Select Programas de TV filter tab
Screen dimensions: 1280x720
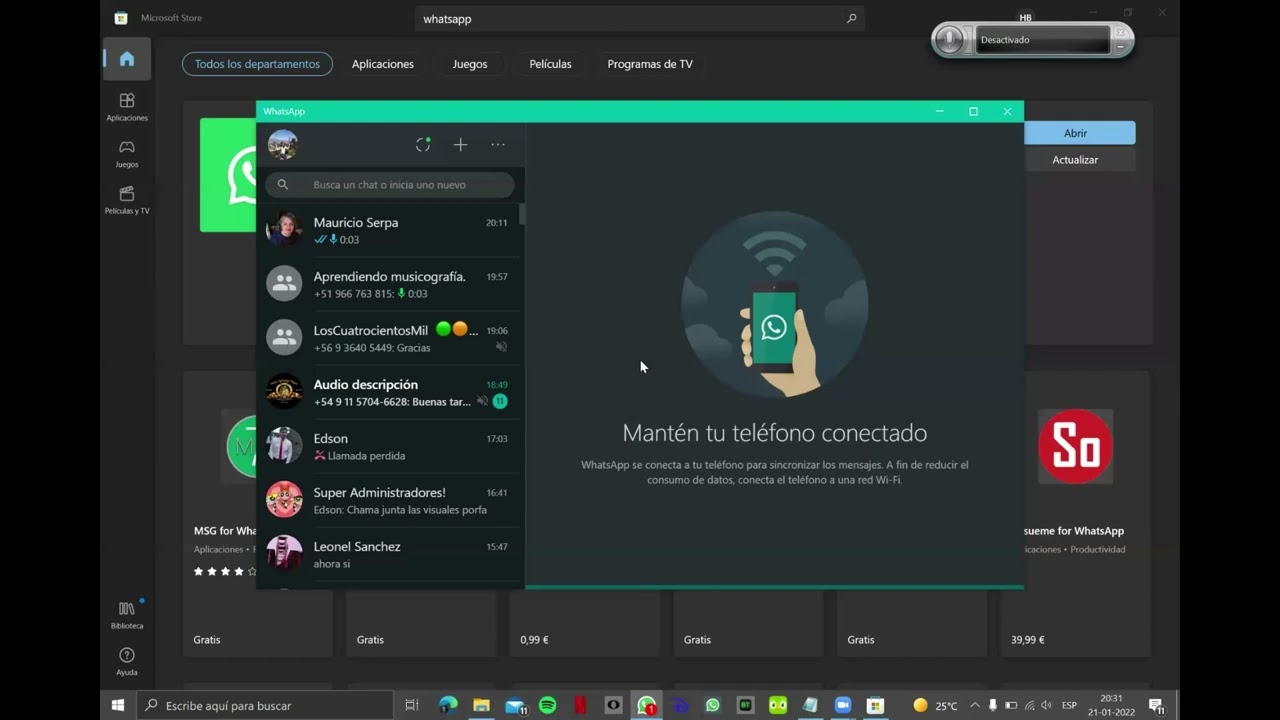click(x=650, y=64)
